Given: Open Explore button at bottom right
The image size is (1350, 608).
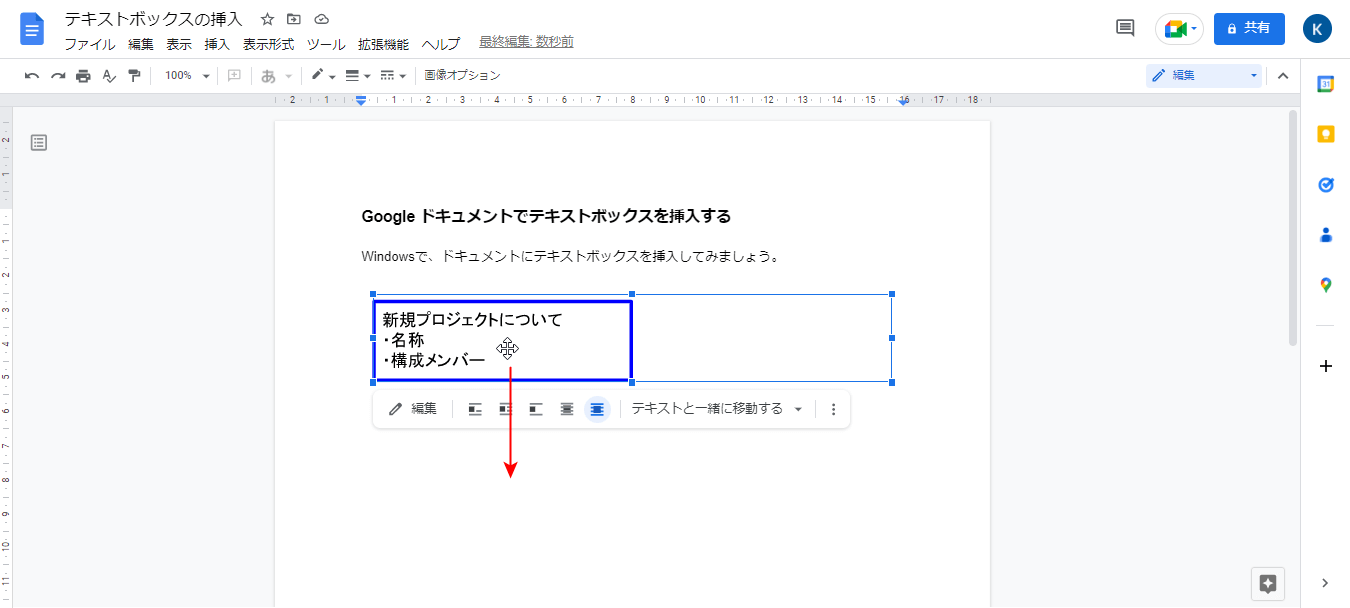Looking at the screenshot, I should point(1268,584).
